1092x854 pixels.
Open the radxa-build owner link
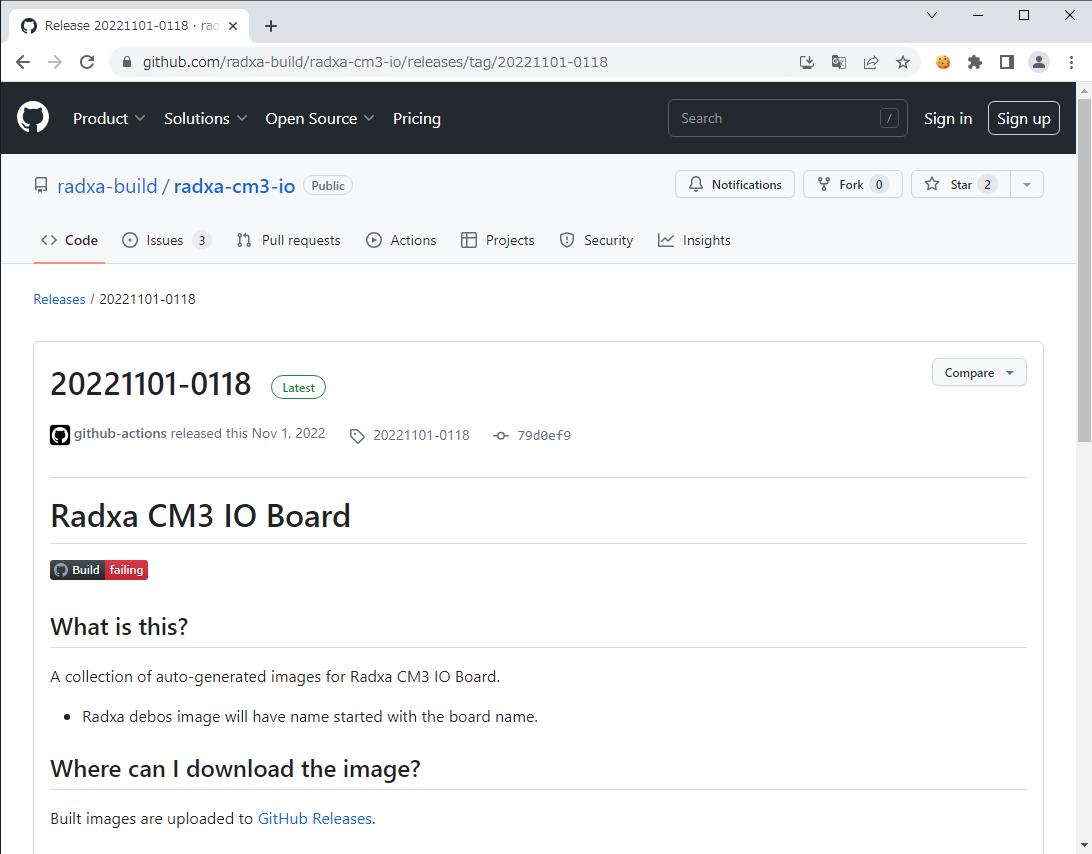107,186
